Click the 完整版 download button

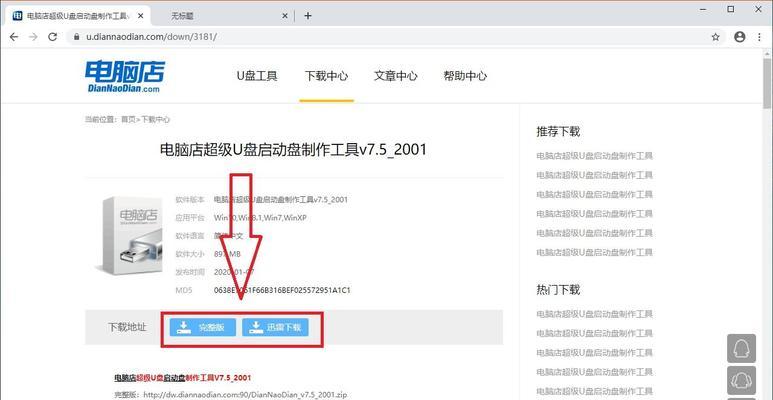pyautogui.click(x=203, y=327)
